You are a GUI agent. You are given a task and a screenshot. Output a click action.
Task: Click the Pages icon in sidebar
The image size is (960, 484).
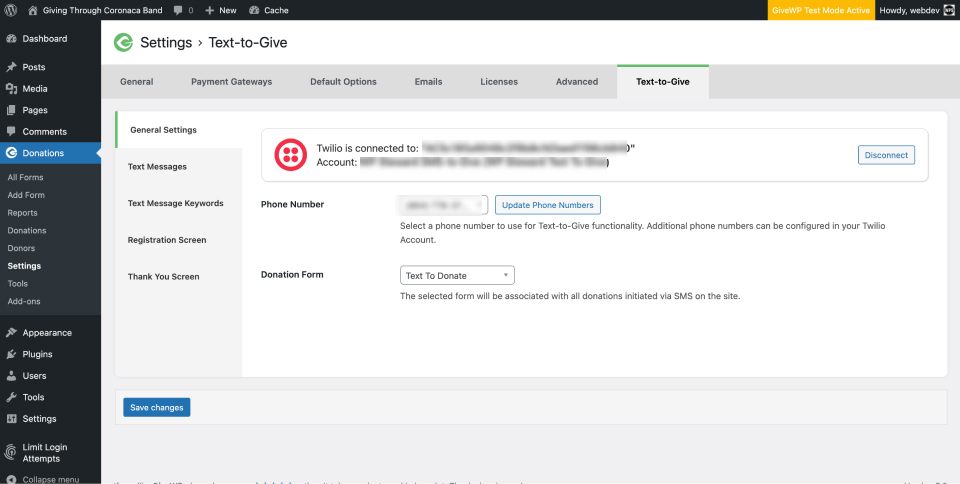coord(11,110)
